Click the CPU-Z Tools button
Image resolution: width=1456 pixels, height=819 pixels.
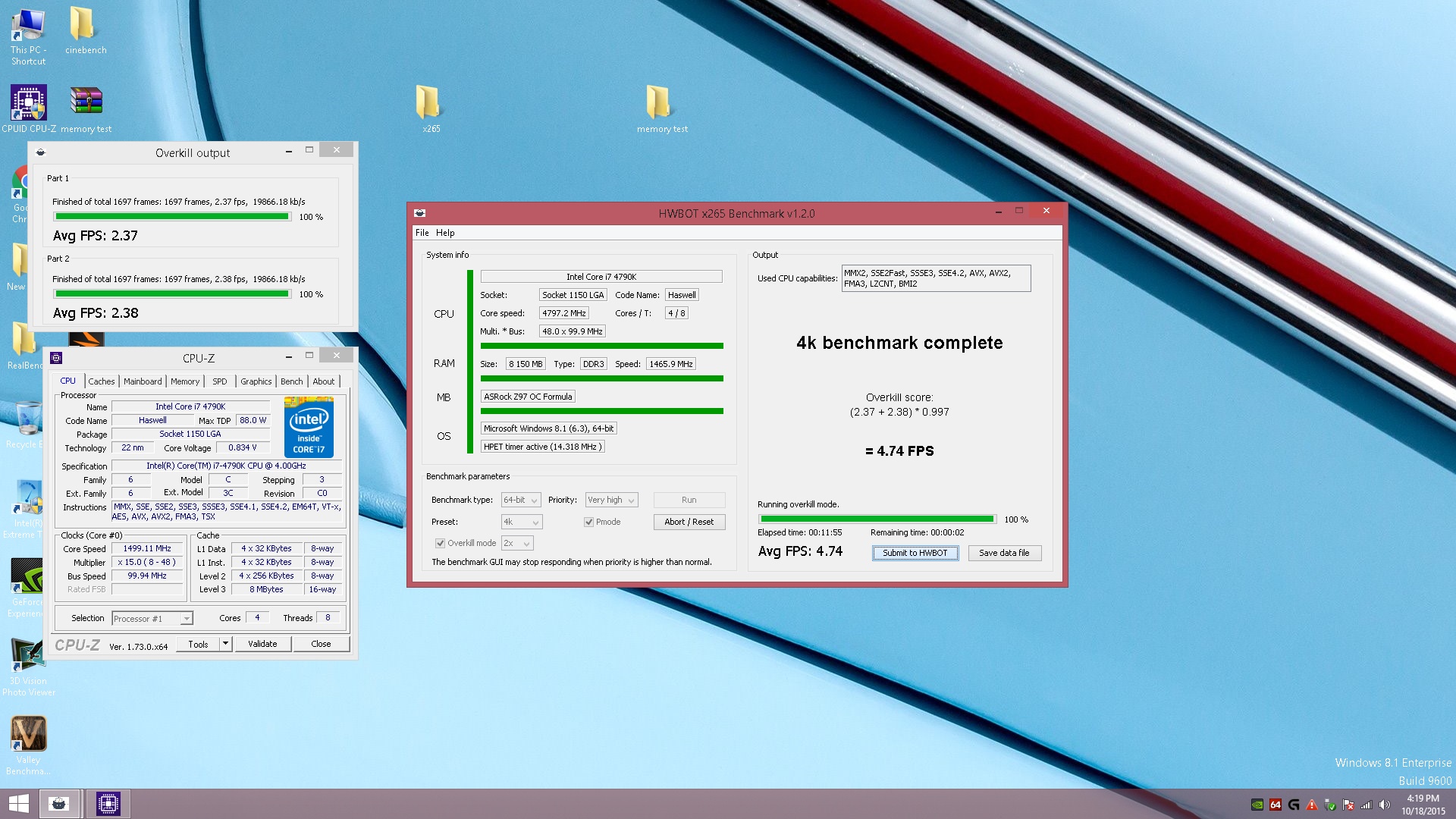198,644
